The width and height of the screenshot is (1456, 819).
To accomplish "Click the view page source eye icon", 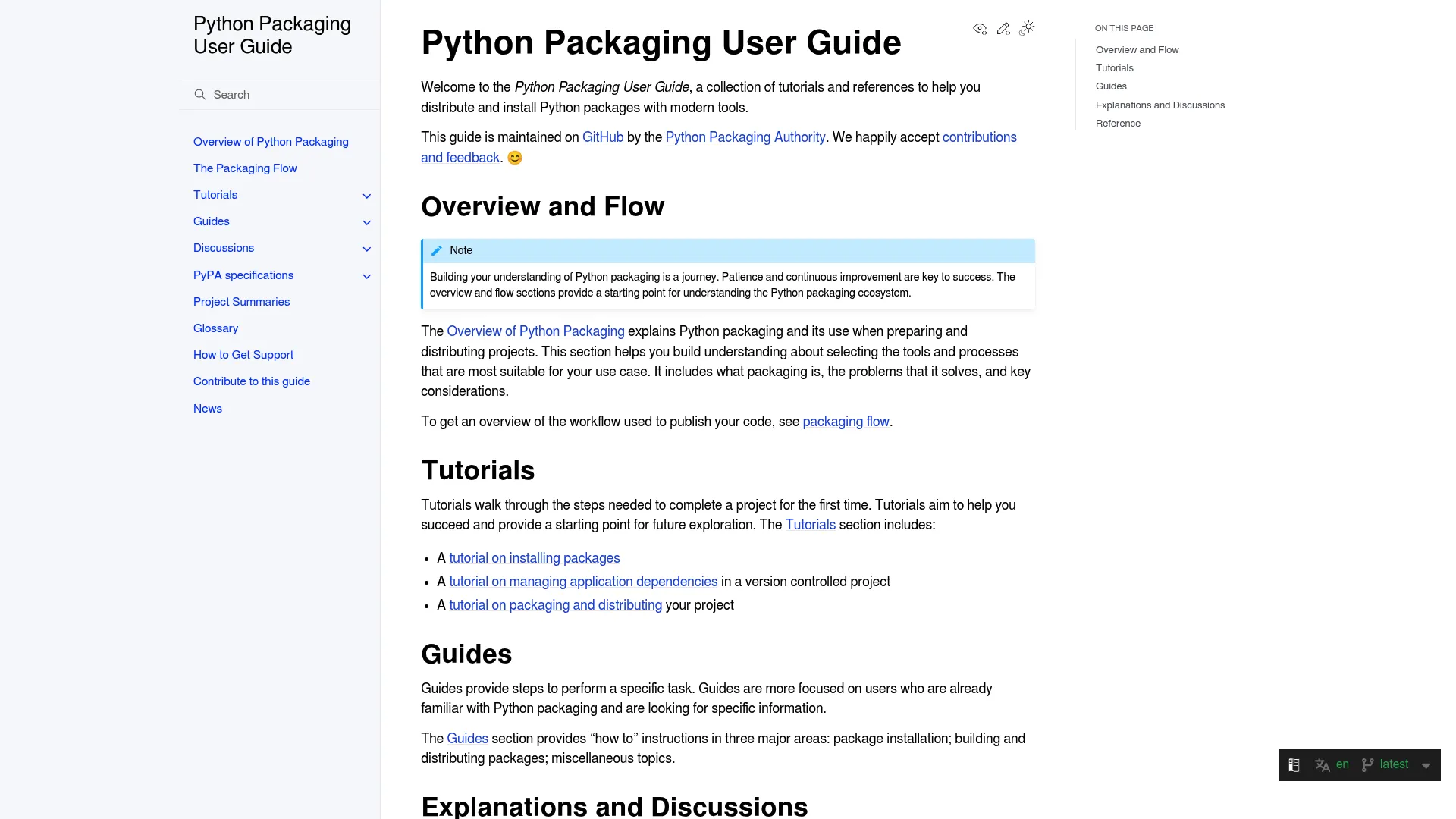I will [980, 29].
